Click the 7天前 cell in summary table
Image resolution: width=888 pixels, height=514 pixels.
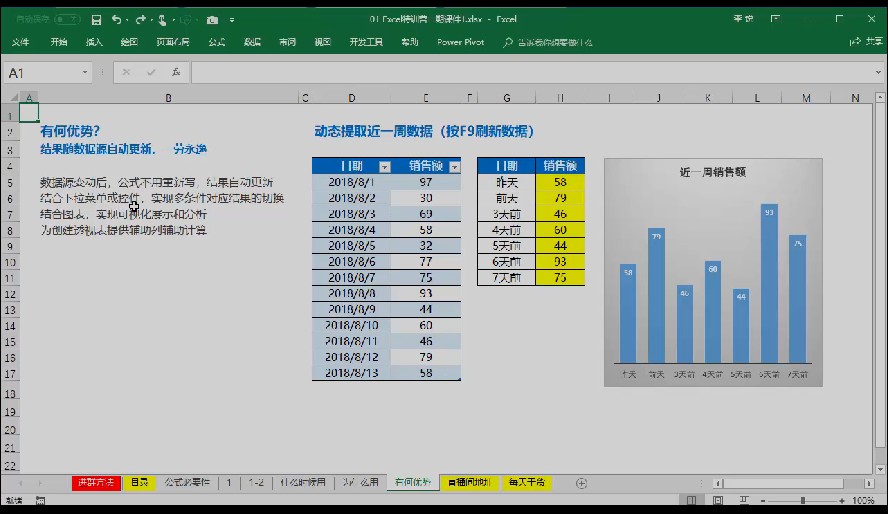(506, 277)
